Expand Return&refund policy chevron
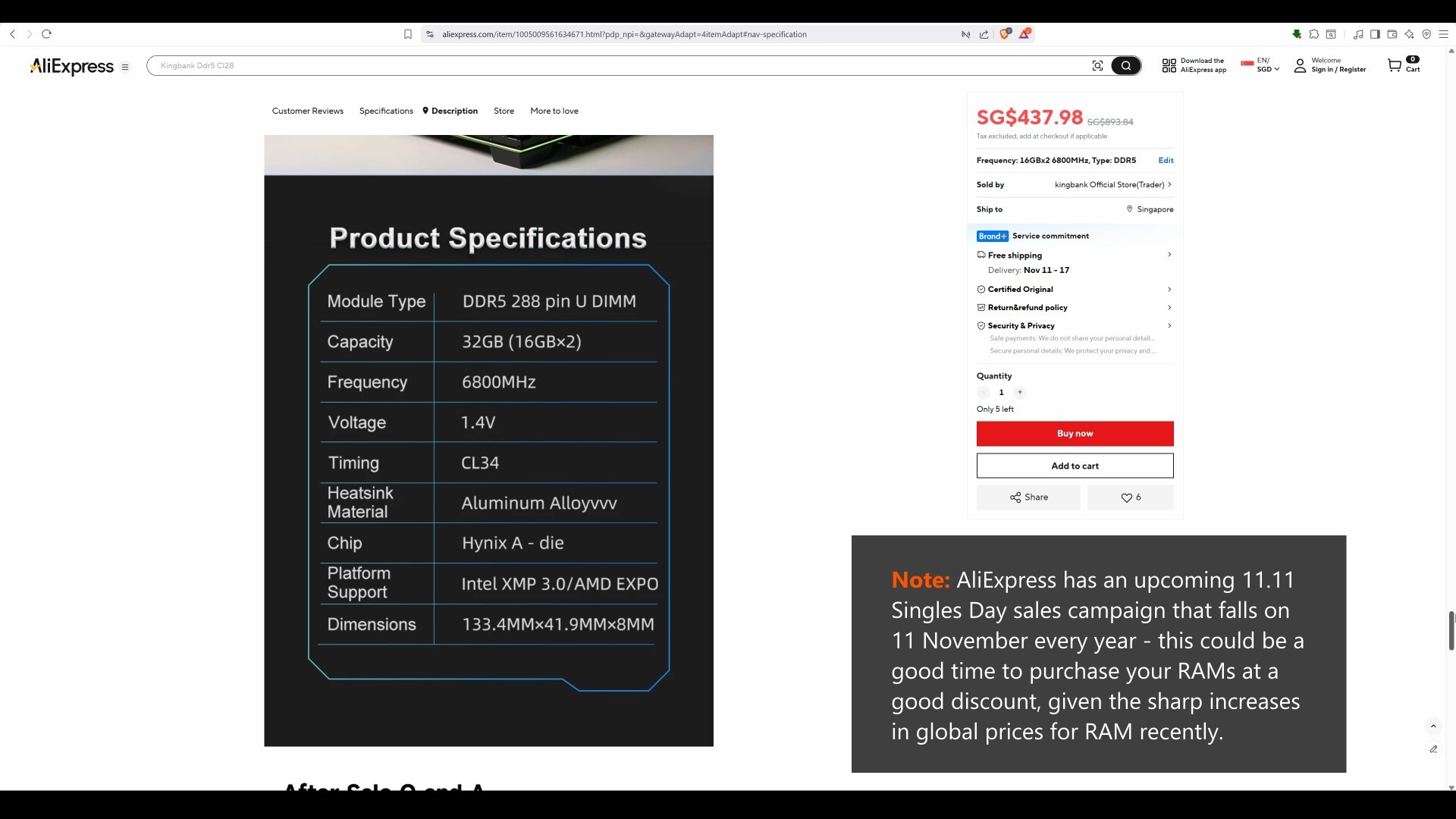The height and width of the screenshot is (819, 1456). coord(1169,307)
